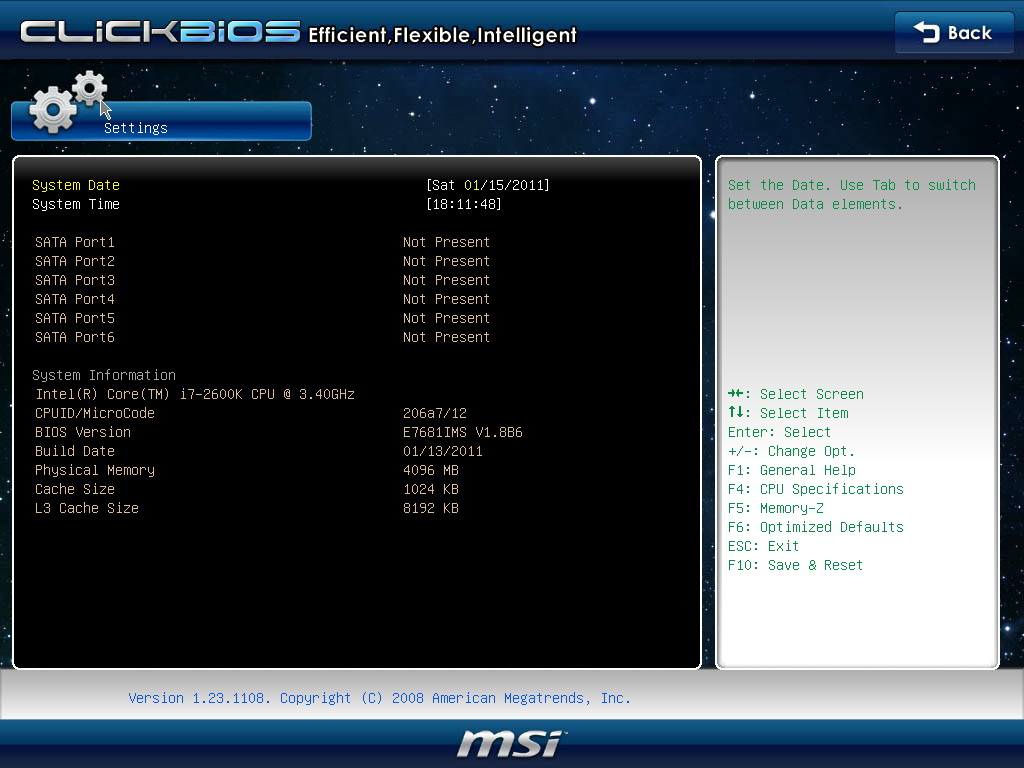Click the F5: Memory-Z hint
Viewport: 1024px width, 768px height.
[776, 509]
